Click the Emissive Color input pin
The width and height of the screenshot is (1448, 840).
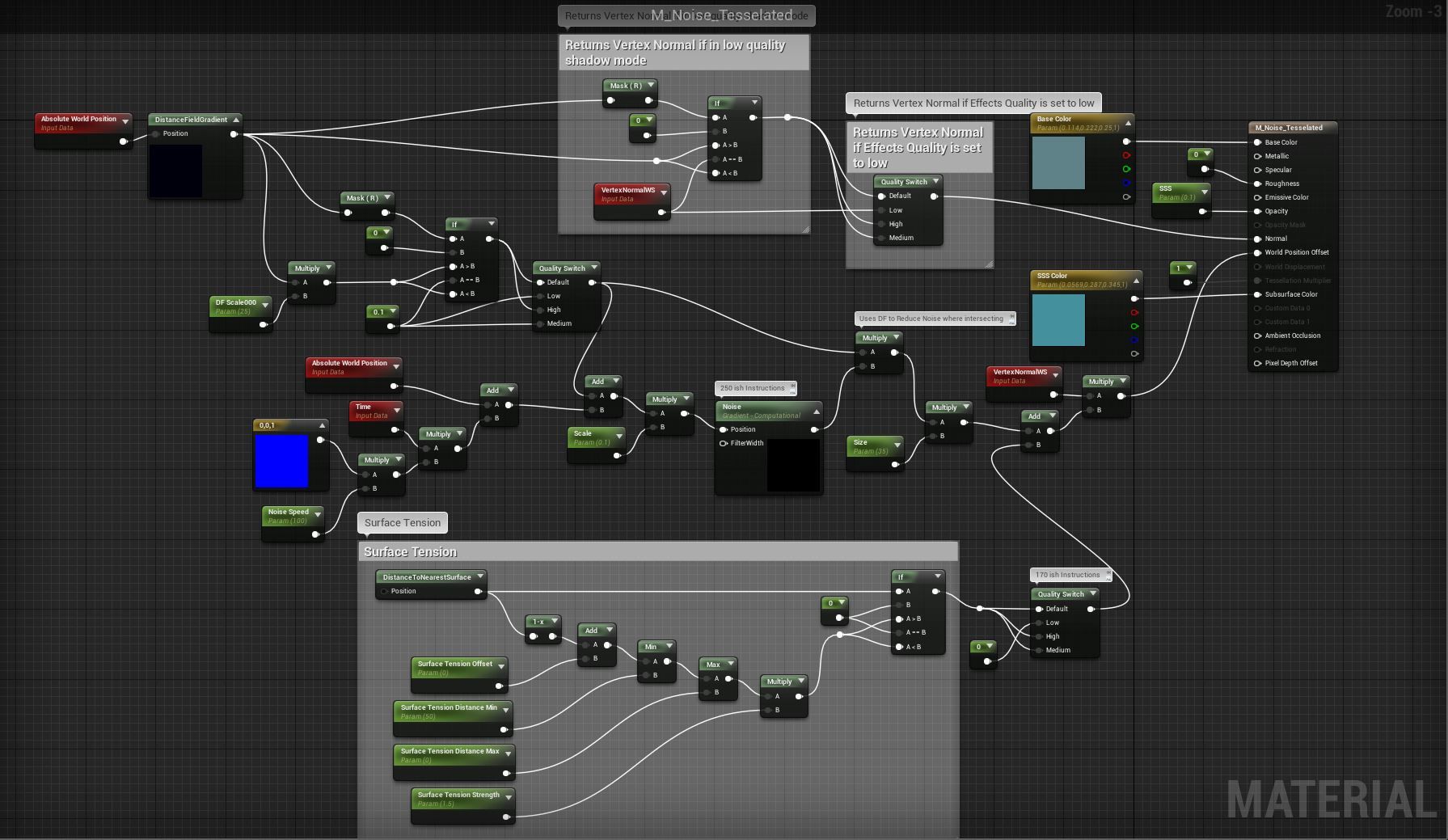[x=1257, y=197]
